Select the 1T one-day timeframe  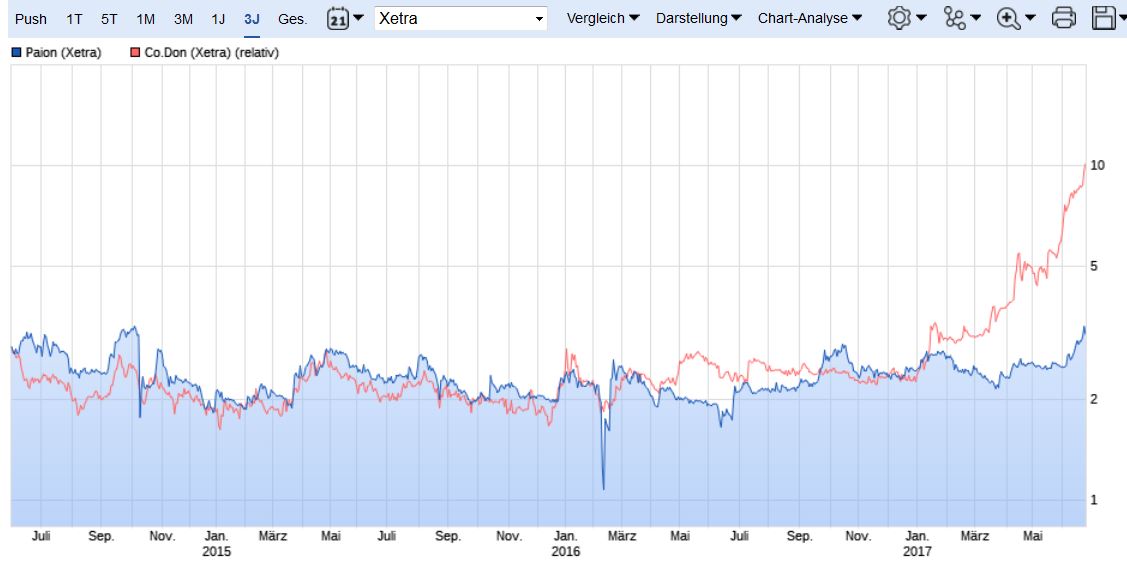click(74, 19)
